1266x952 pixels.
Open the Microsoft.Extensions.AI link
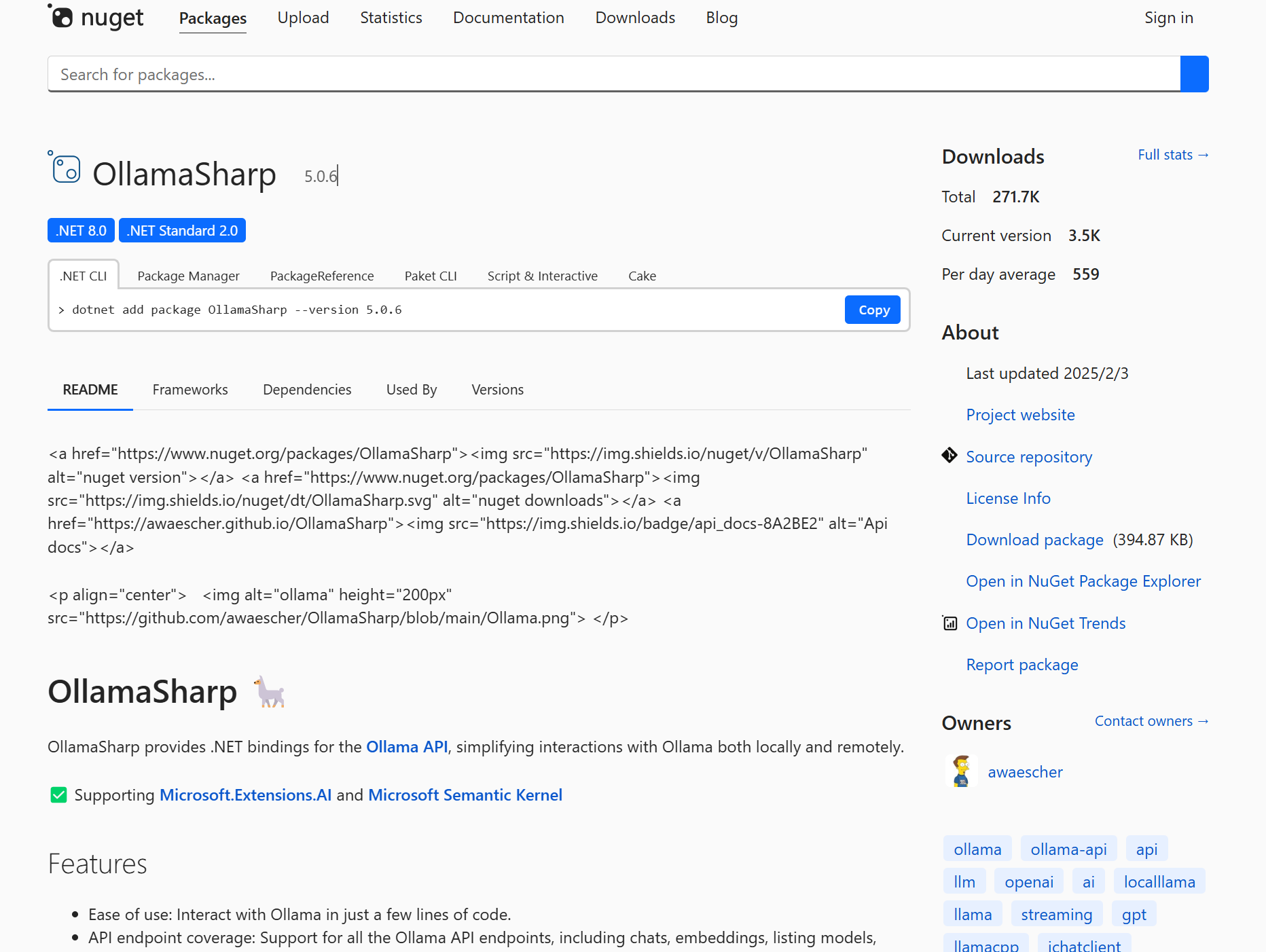[x=245, y=795]
